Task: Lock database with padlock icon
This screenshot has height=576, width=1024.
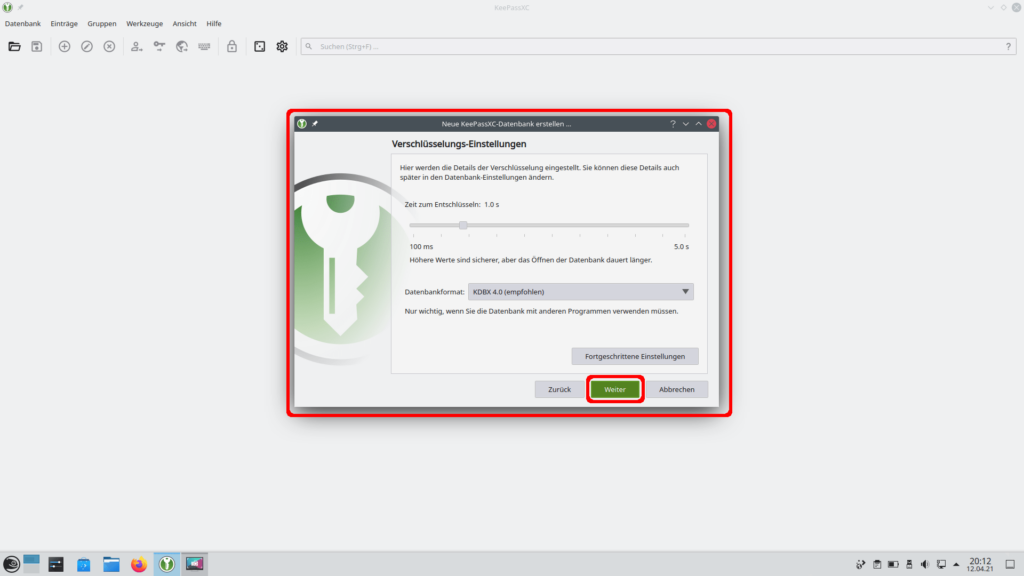Action: click(x=232, y=46)
